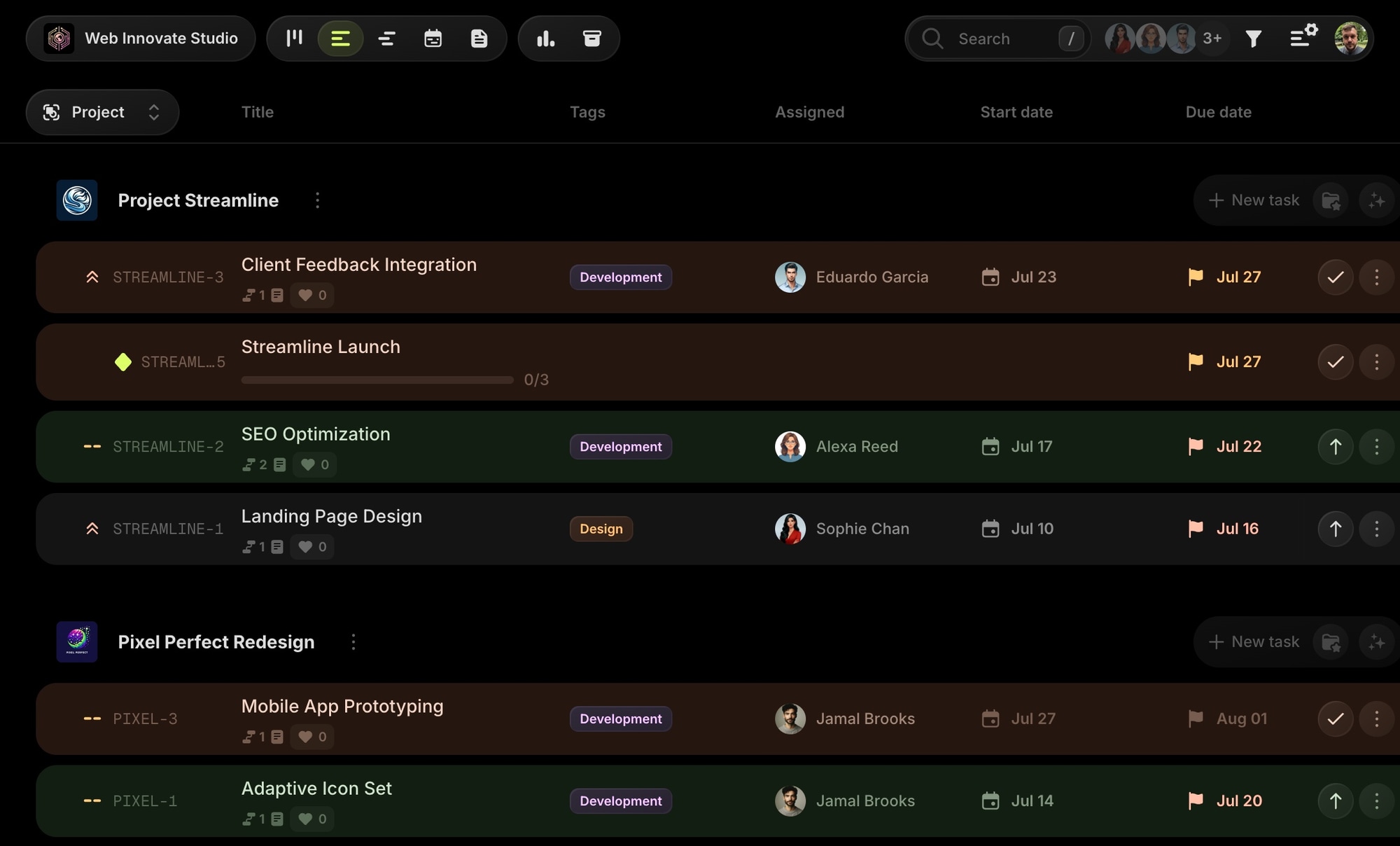Viewport: 1400px width, 846px height.
Task: Open Project Streamline options menu
Action: 317,200
